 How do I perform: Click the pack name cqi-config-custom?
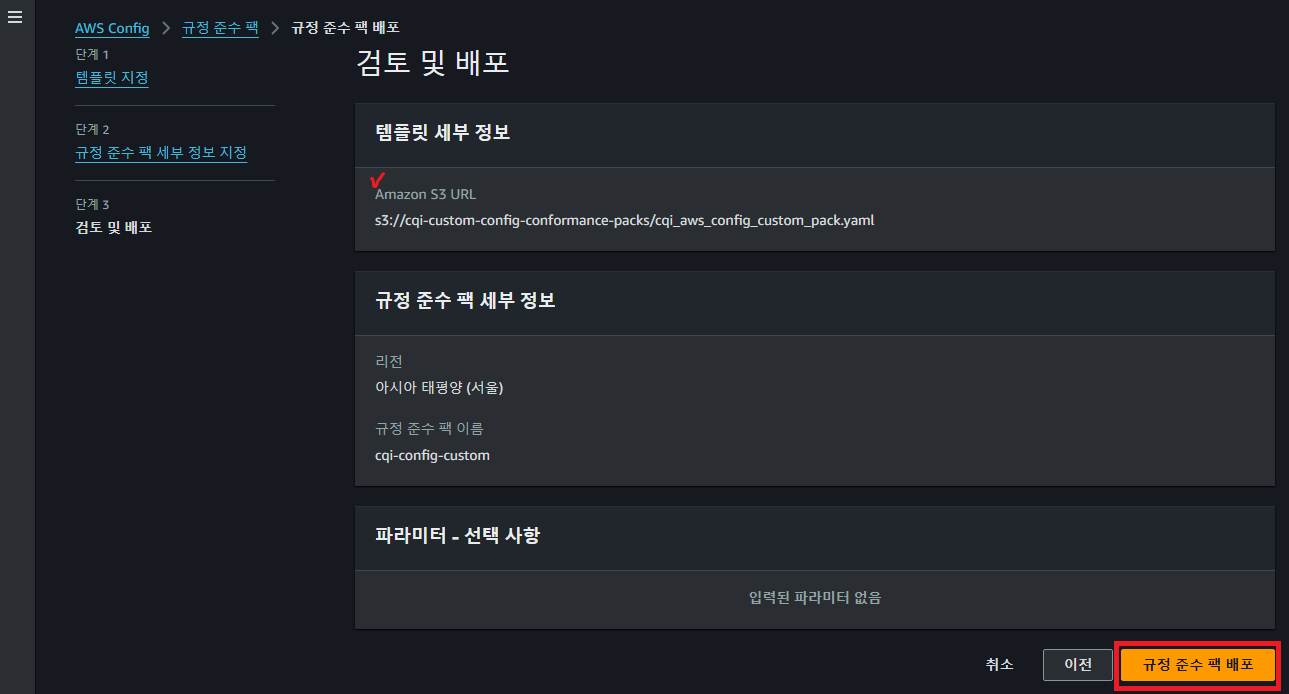[432, 455]
